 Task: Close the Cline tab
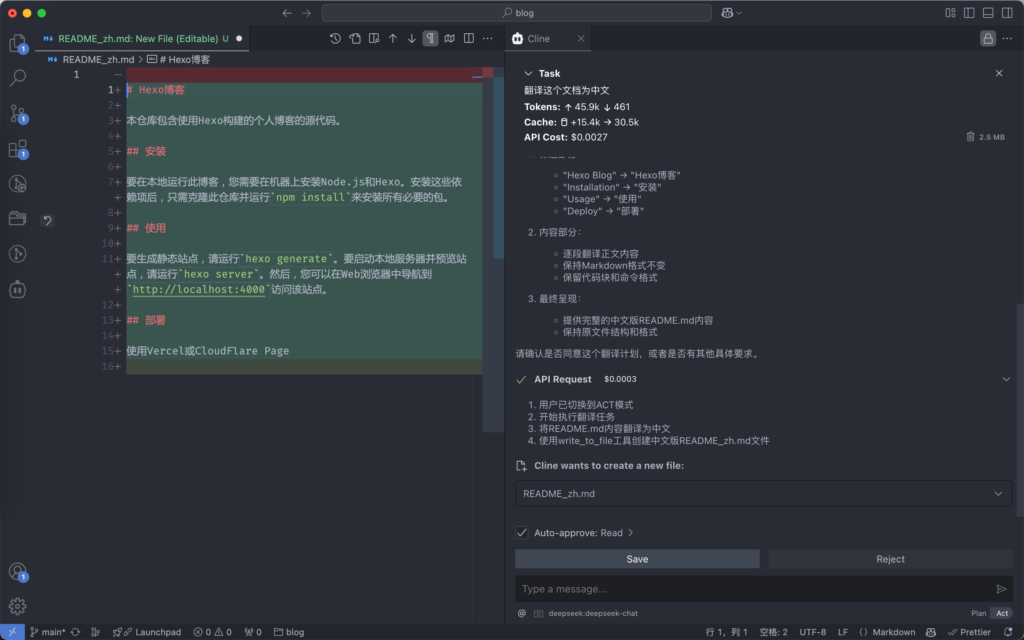coord(581,39)
